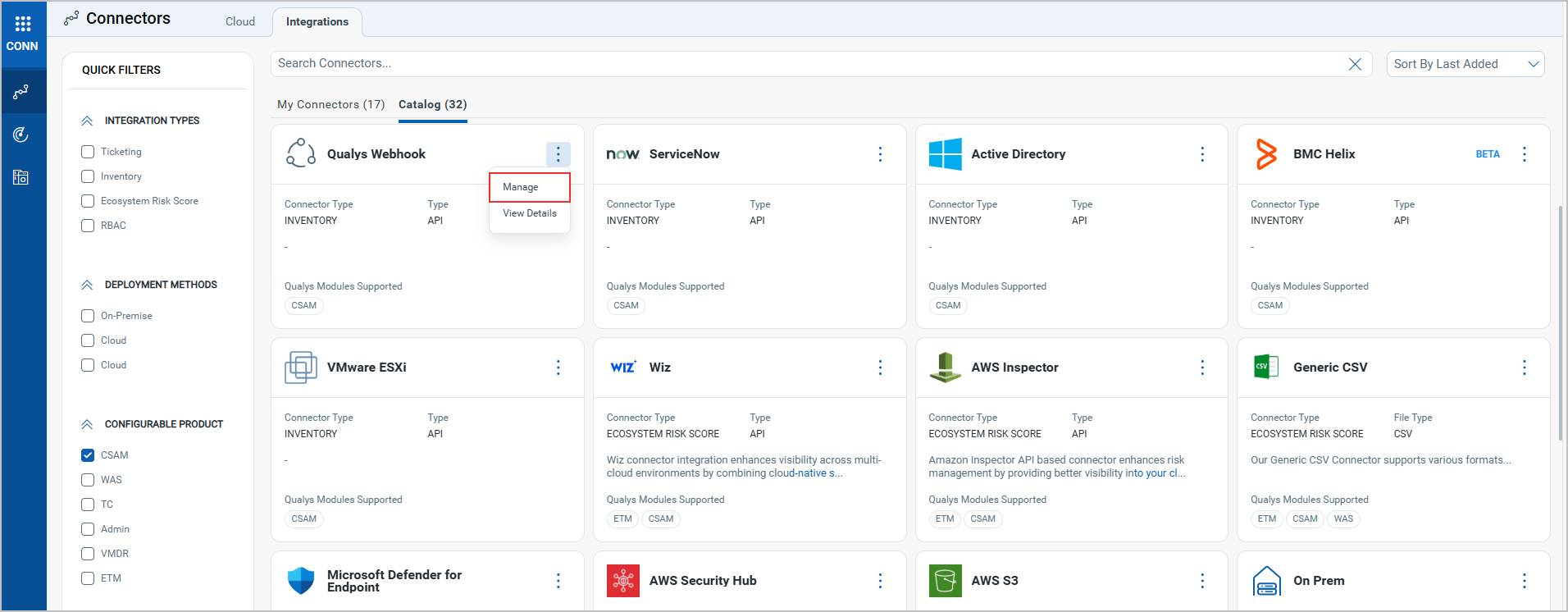Image resolution: width=1568 pixels, height=612 pixels.
Task: Switch to My Connectors tab
Action: point(330,104)
